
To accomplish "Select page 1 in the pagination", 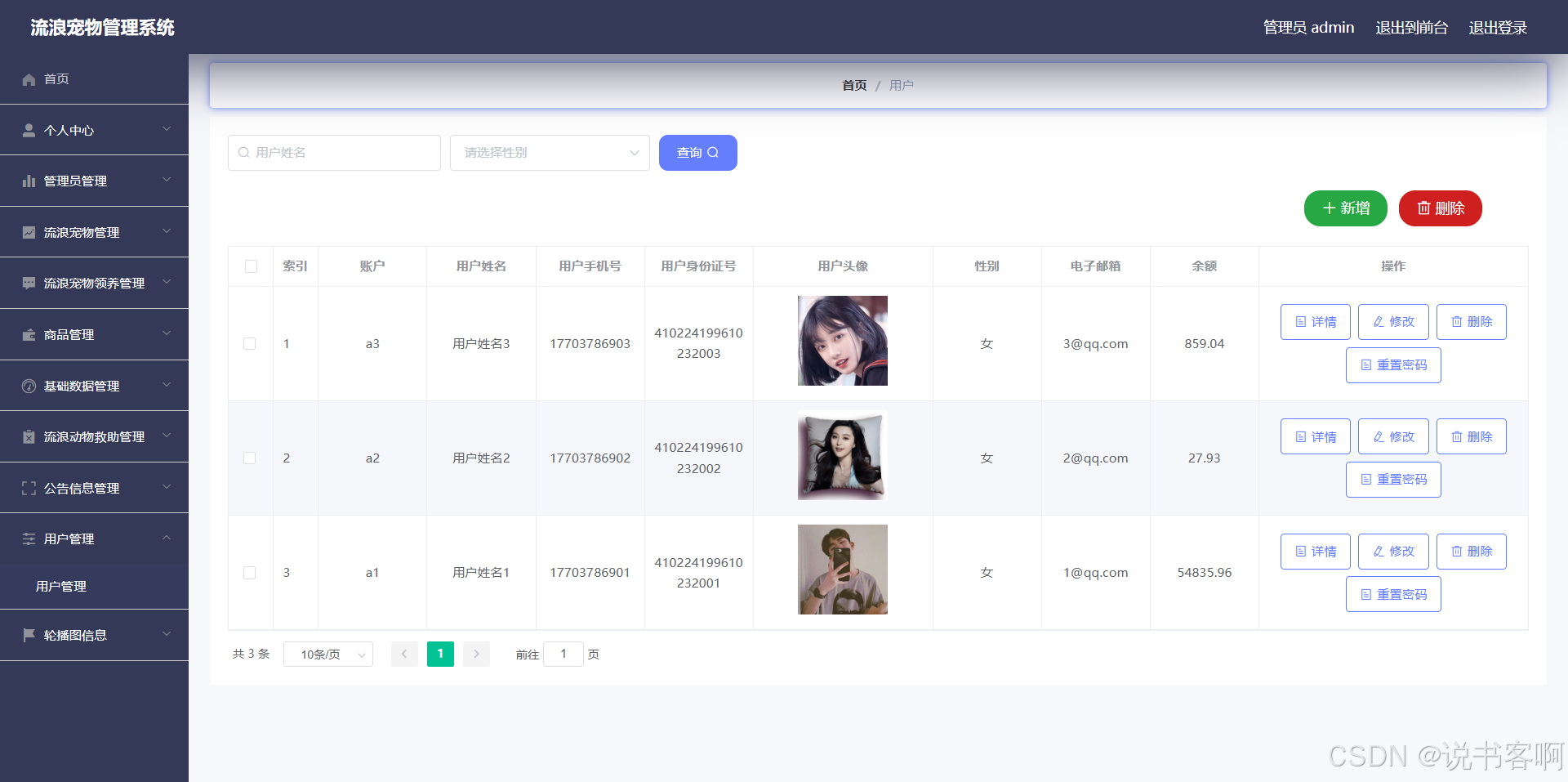I will 440,654.
